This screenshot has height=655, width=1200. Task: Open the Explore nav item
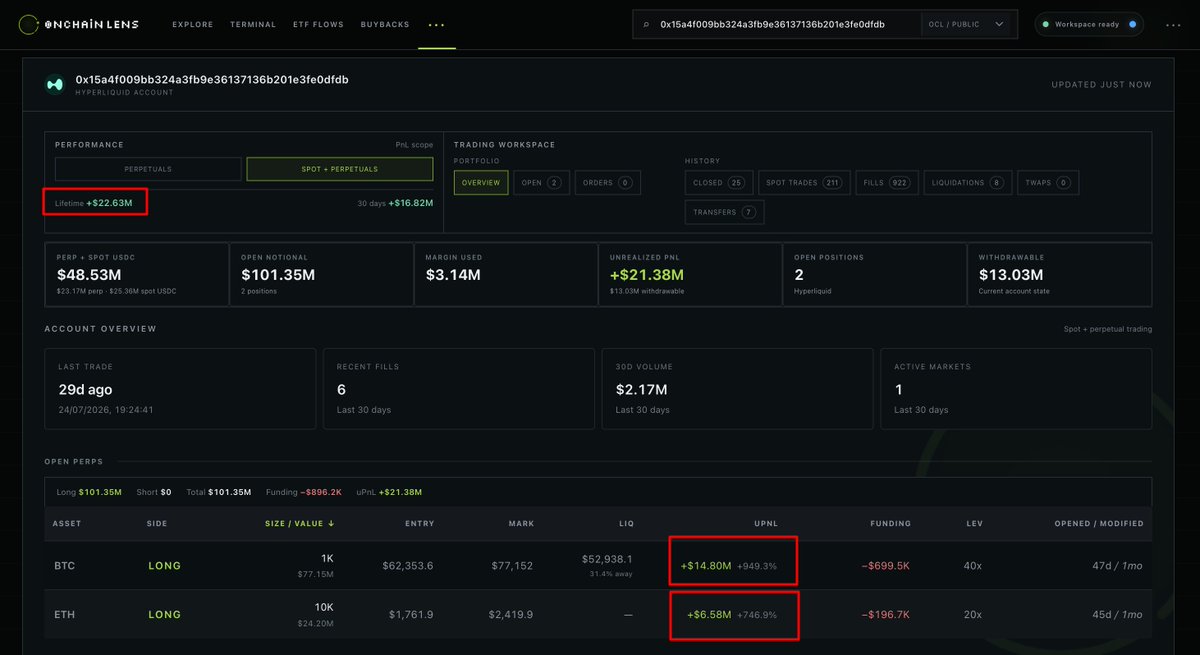pos(192,24)
